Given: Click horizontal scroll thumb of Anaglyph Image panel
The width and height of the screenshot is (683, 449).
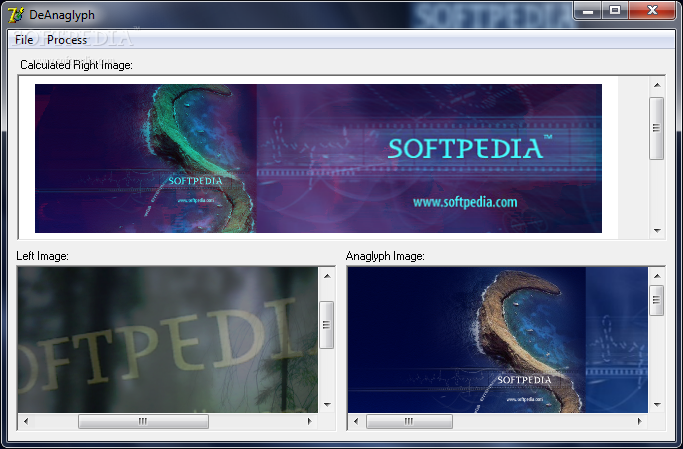Looking at the screenshot, I should click(409, 421).
